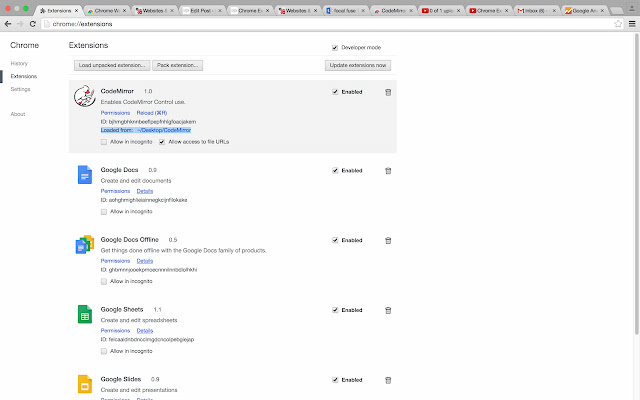The image size is (640, 400).
Task: Toggle the Developer mode checkbox
Action: pos(335,48)
